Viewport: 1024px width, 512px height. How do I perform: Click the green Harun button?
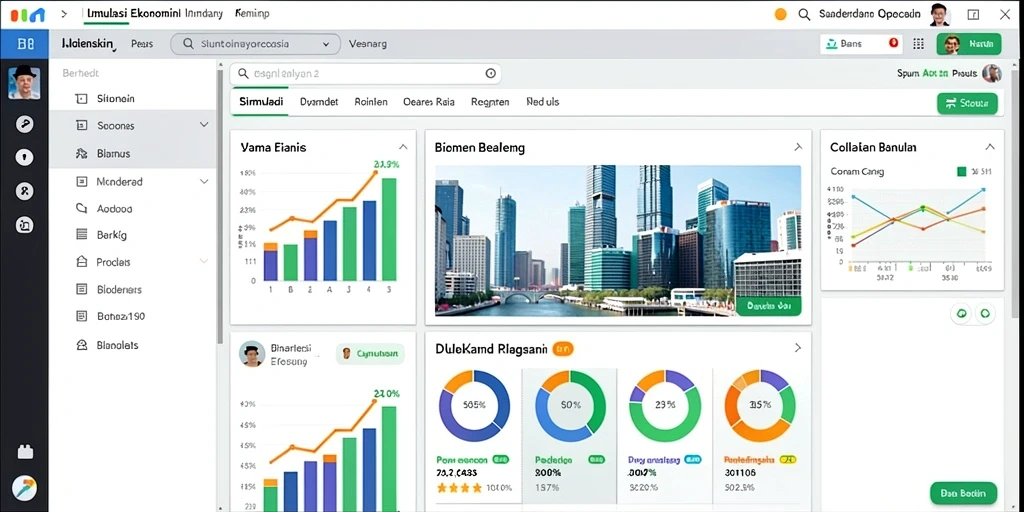[x=968, y=44]
